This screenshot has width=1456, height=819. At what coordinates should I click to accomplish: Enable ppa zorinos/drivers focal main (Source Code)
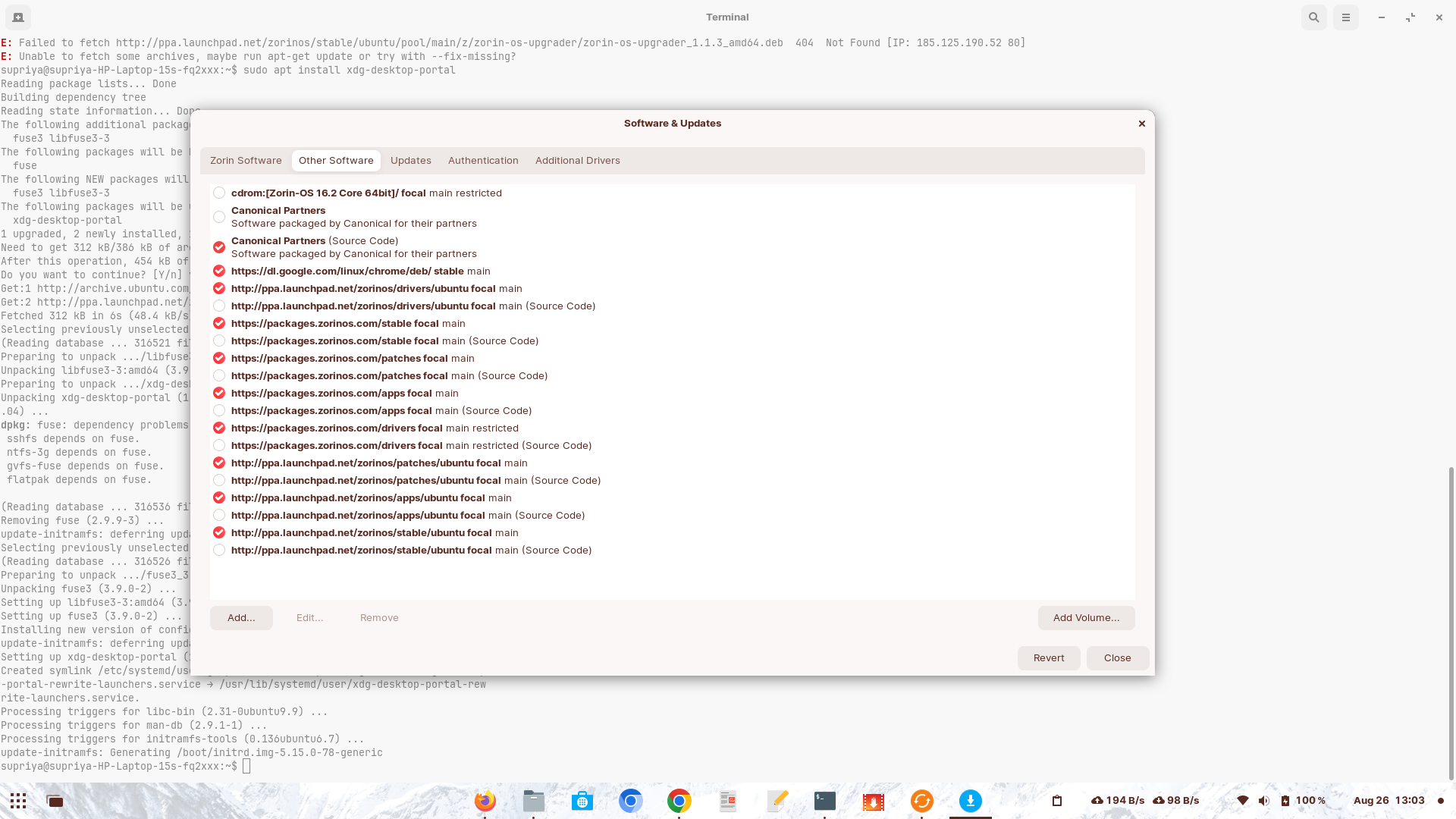tap(219, 306)
